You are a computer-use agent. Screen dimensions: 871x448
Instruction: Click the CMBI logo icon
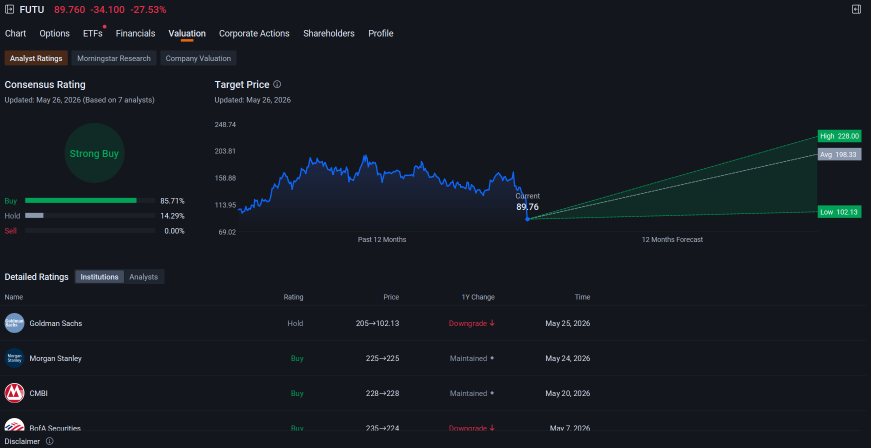[x=14, y=393]
